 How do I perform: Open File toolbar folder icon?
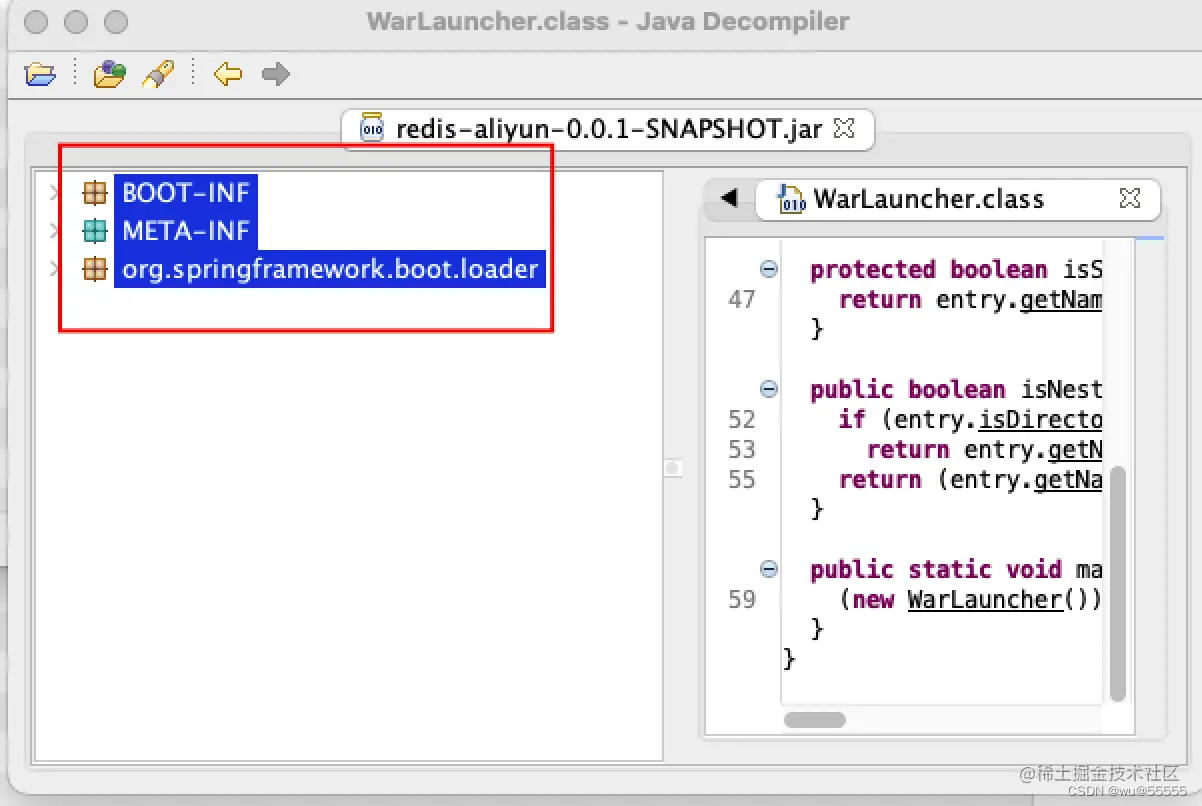click(40, 73)
